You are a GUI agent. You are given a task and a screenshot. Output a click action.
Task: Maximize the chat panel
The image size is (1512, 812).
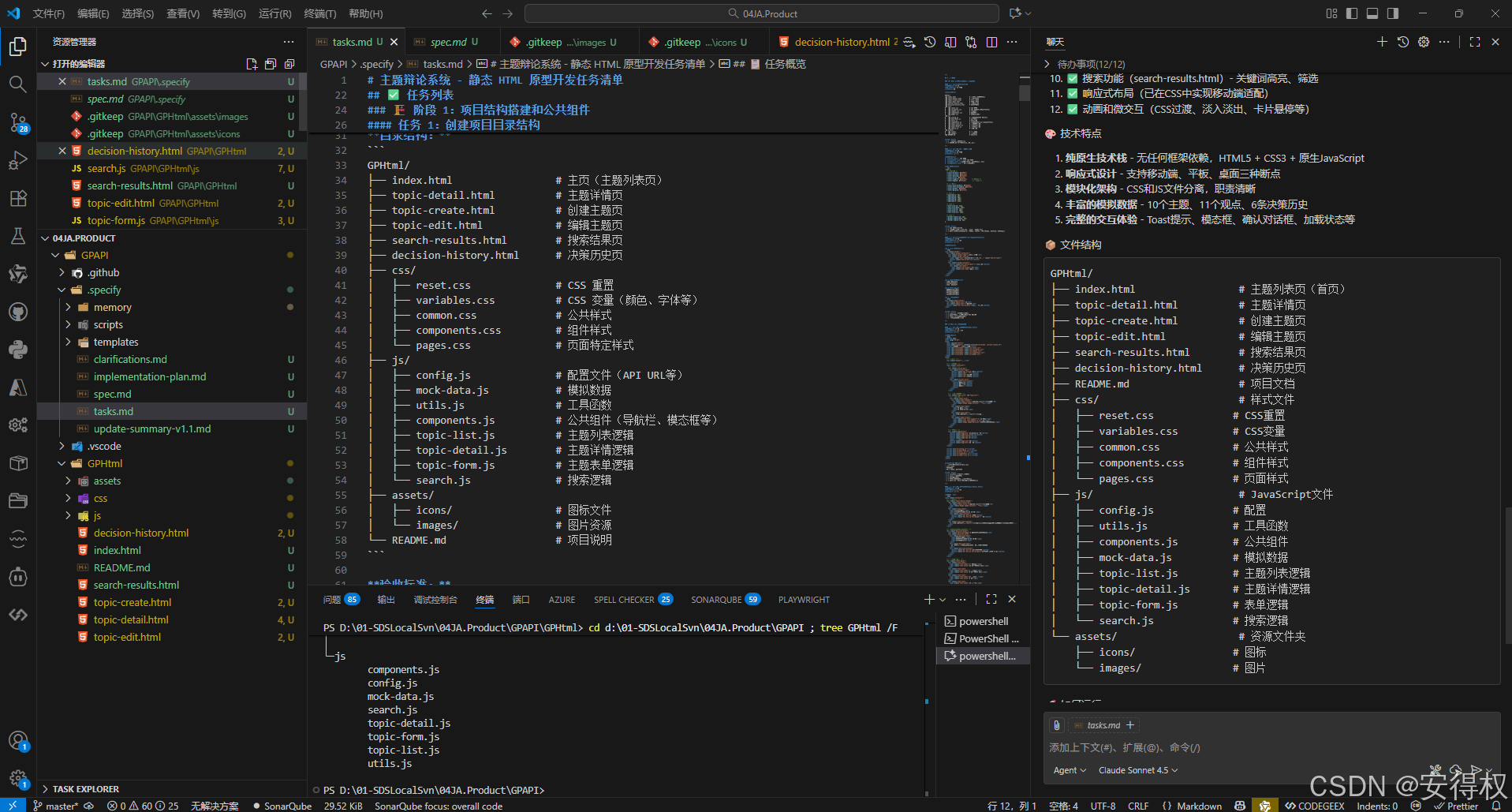tap(1474, 42)
